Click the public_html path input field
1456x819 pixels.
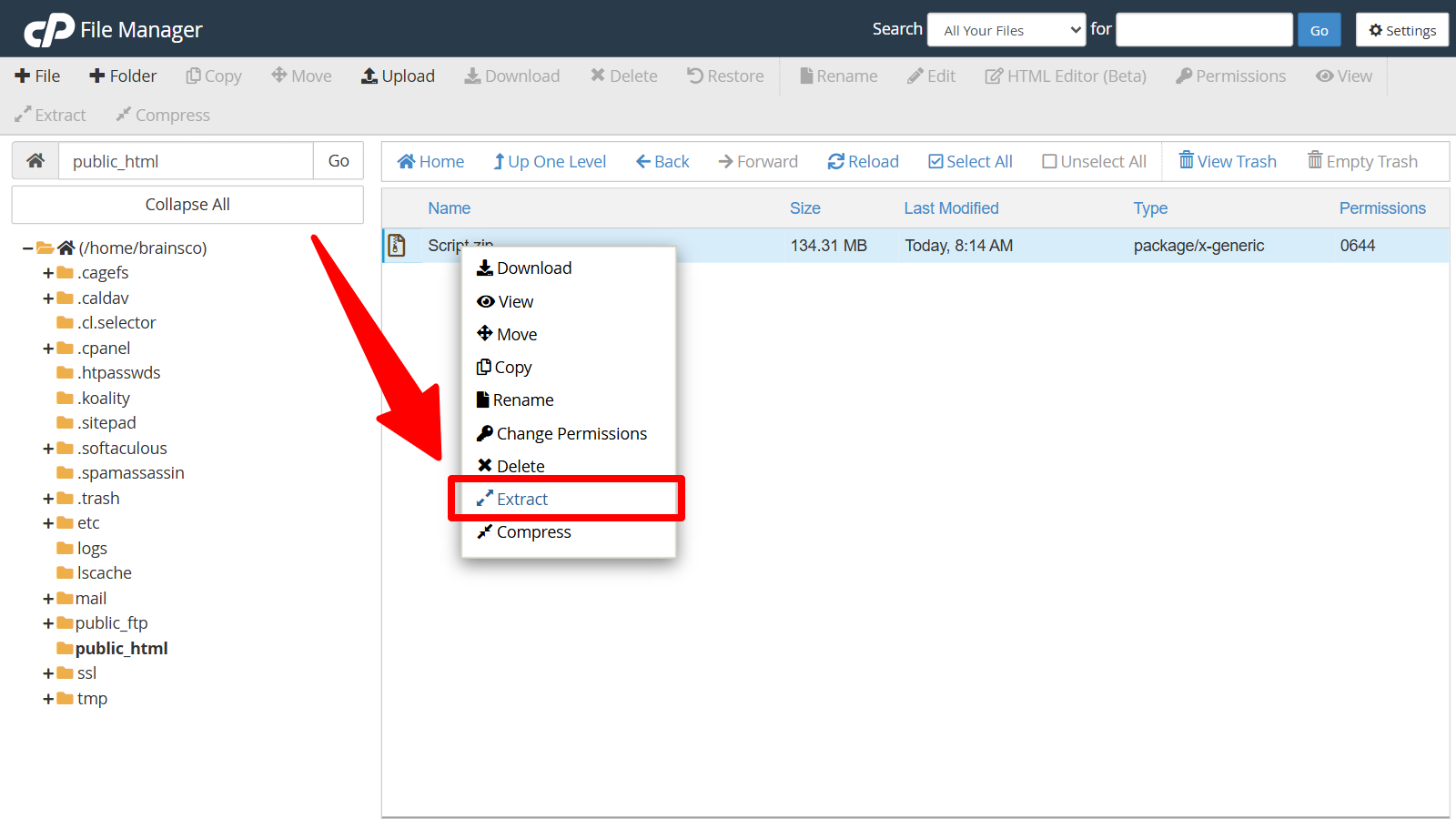point(187,161)
